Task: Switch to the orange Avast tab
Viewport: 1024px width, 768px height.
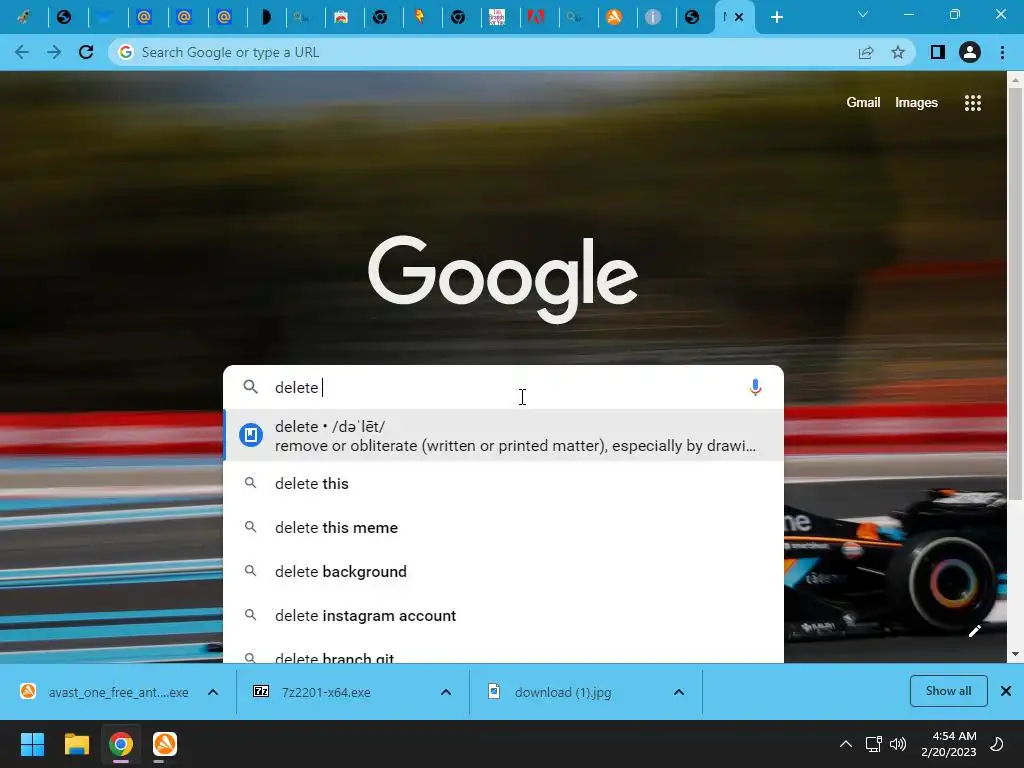Action: (x=614, y=17)
